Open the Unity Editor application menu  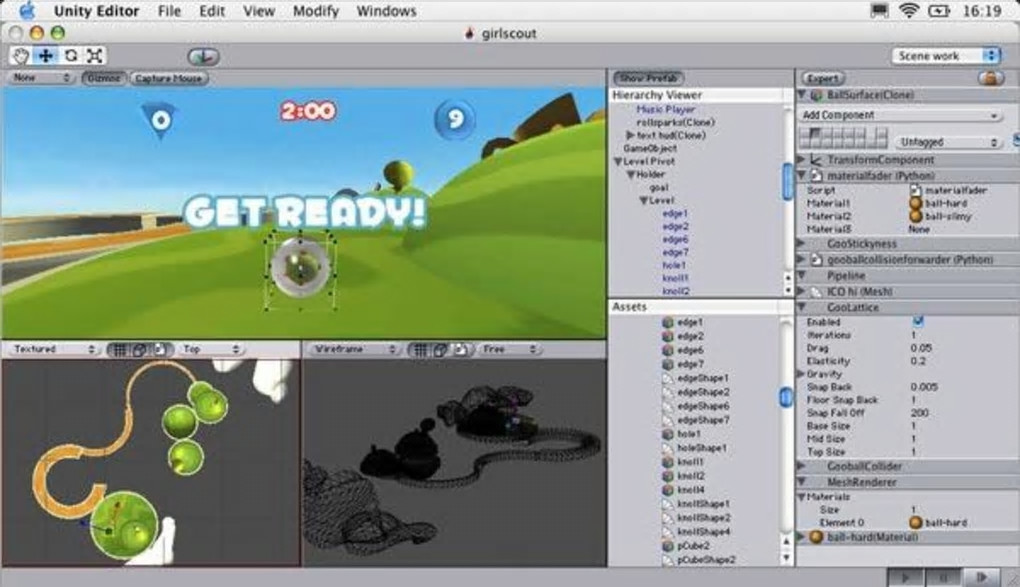pyautogui.click(x=96, y=11)
